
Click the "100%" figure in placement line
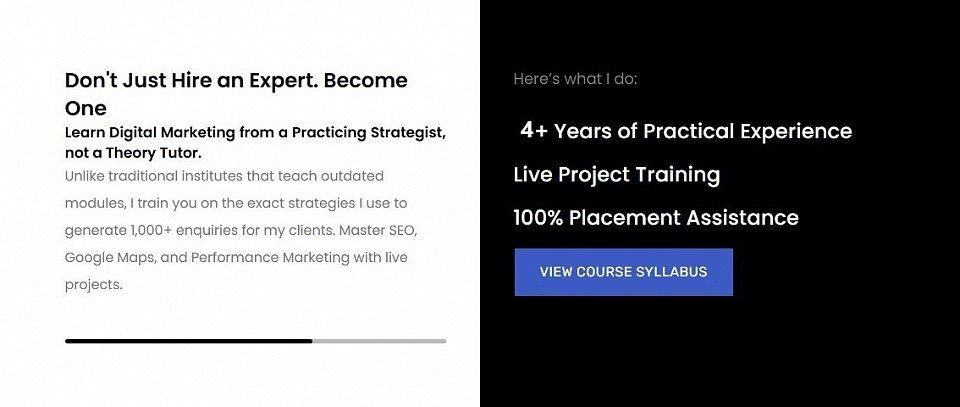pos(538,218)
